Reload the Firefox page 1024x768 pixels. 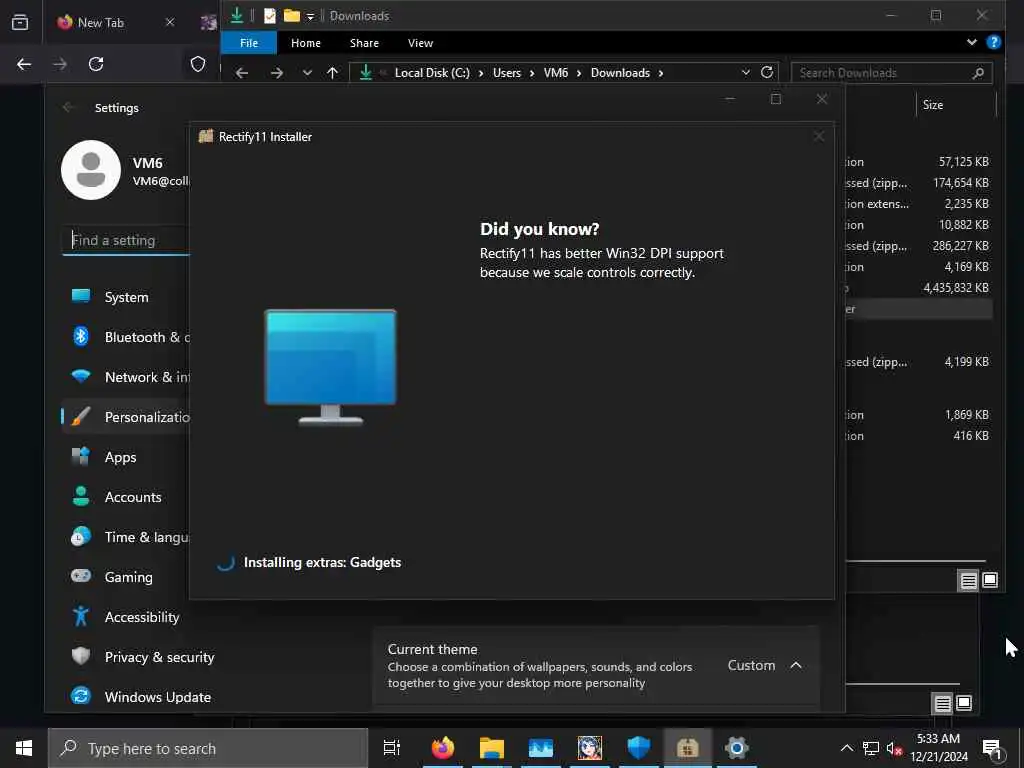point(96,64)
